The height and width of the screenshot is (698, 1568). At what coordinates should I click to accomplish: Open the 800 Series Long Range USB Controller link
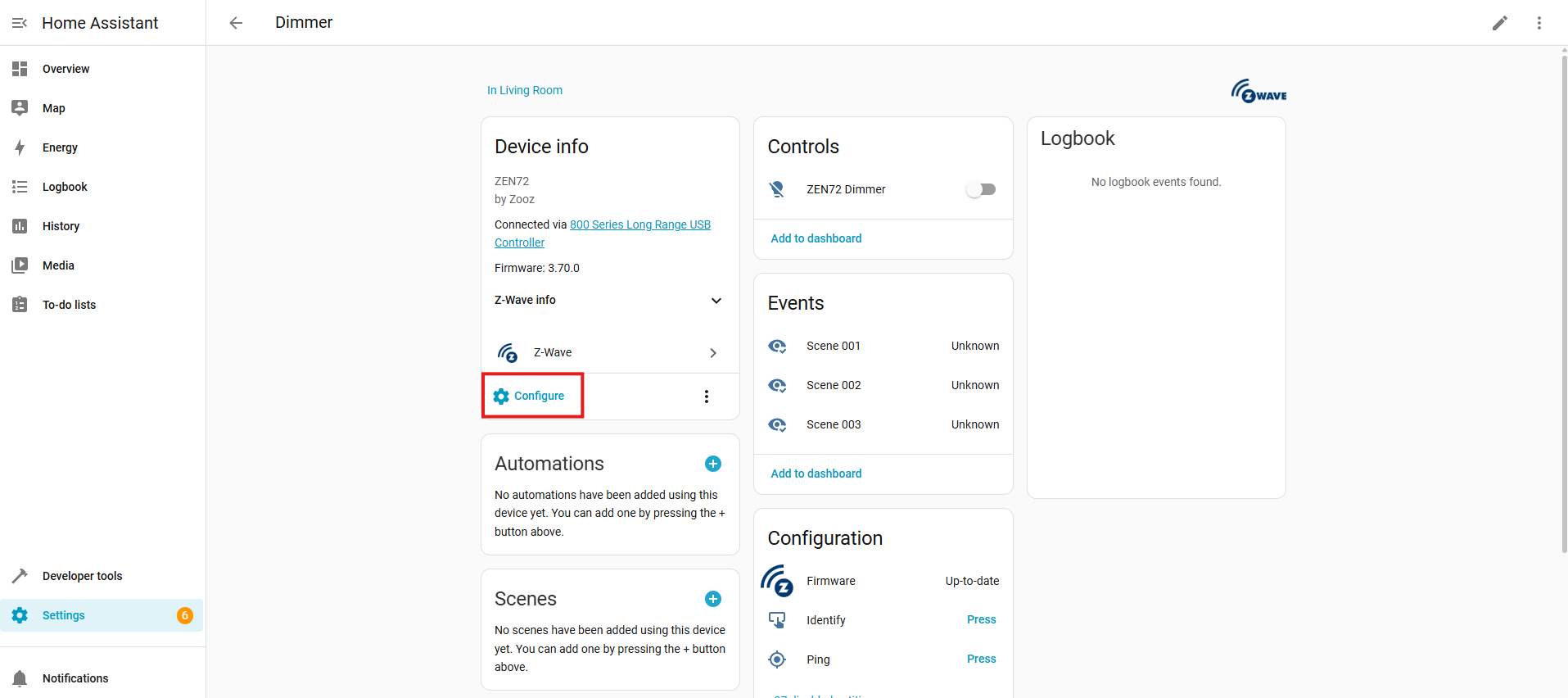pyautogui.click(x=639, y=224)
